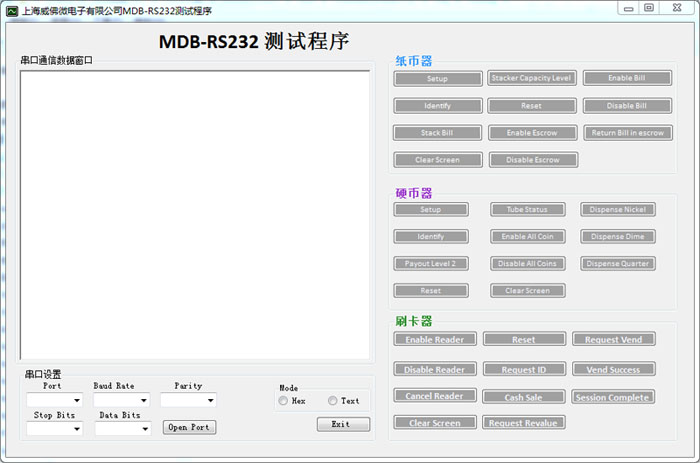Click the Session Complete button
This screenshot has width=700, height=463.
click(x=614, y=397)
